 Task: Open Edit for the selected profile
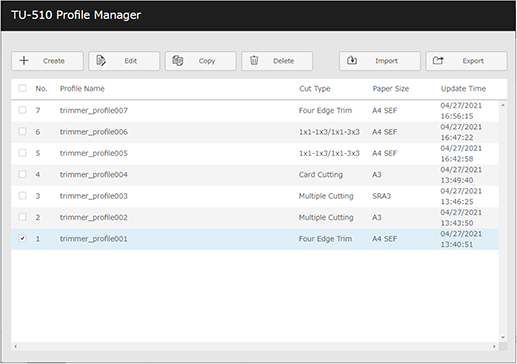(x=124, y=61)
